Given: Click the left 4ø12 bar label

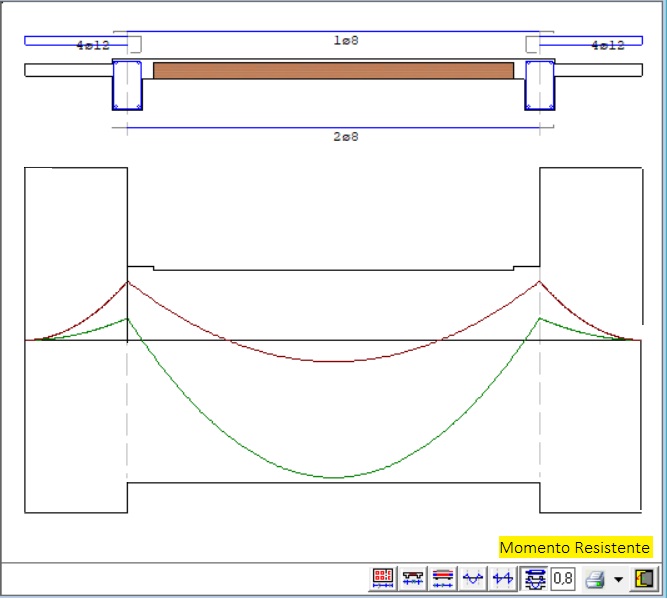Looking at the screenshot, I should pos(93,45).
